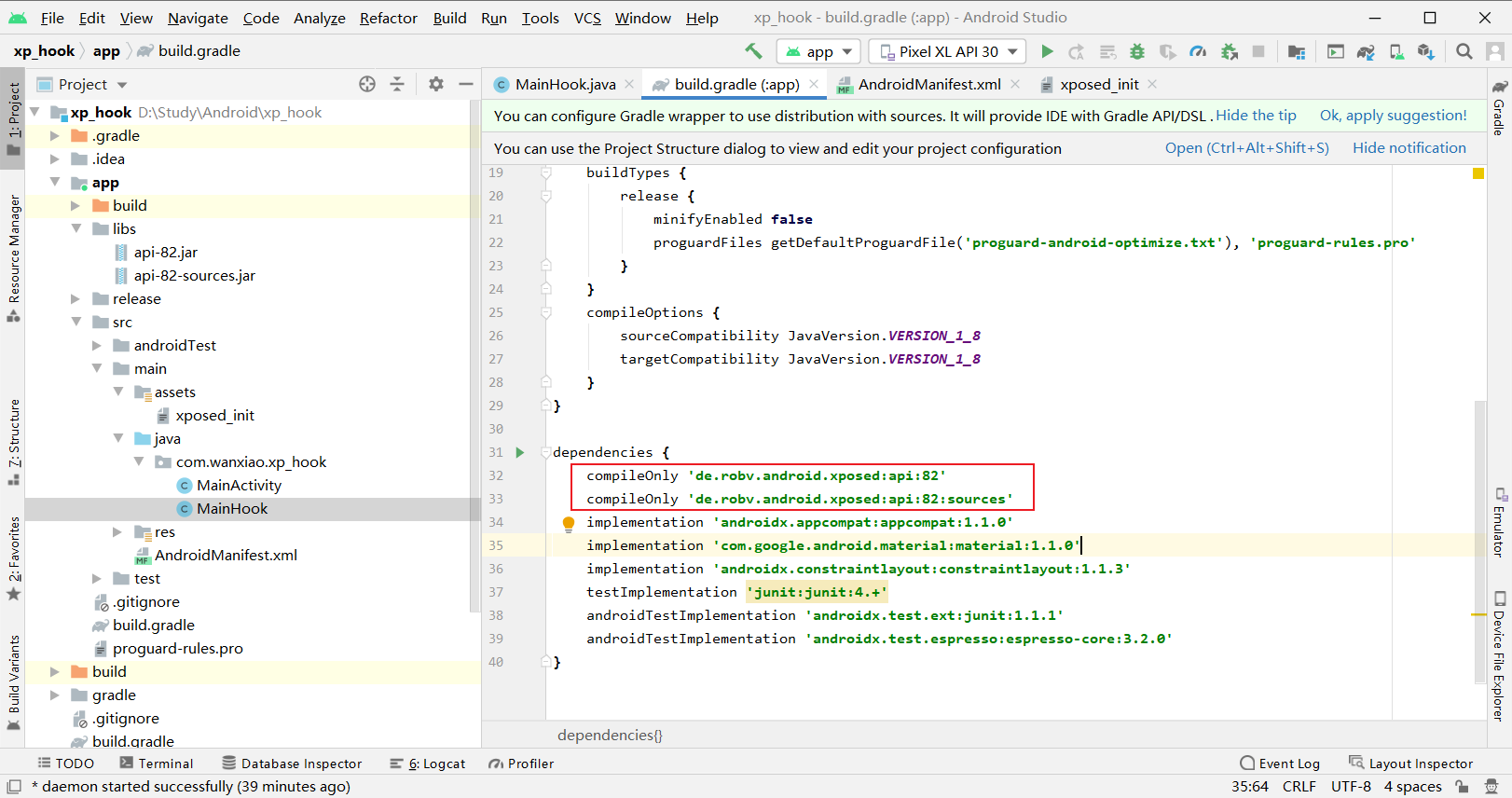
Task: Click the Sync Project with Gradle Files icon
Action: pyautogui.click(x=1366, y=51)
